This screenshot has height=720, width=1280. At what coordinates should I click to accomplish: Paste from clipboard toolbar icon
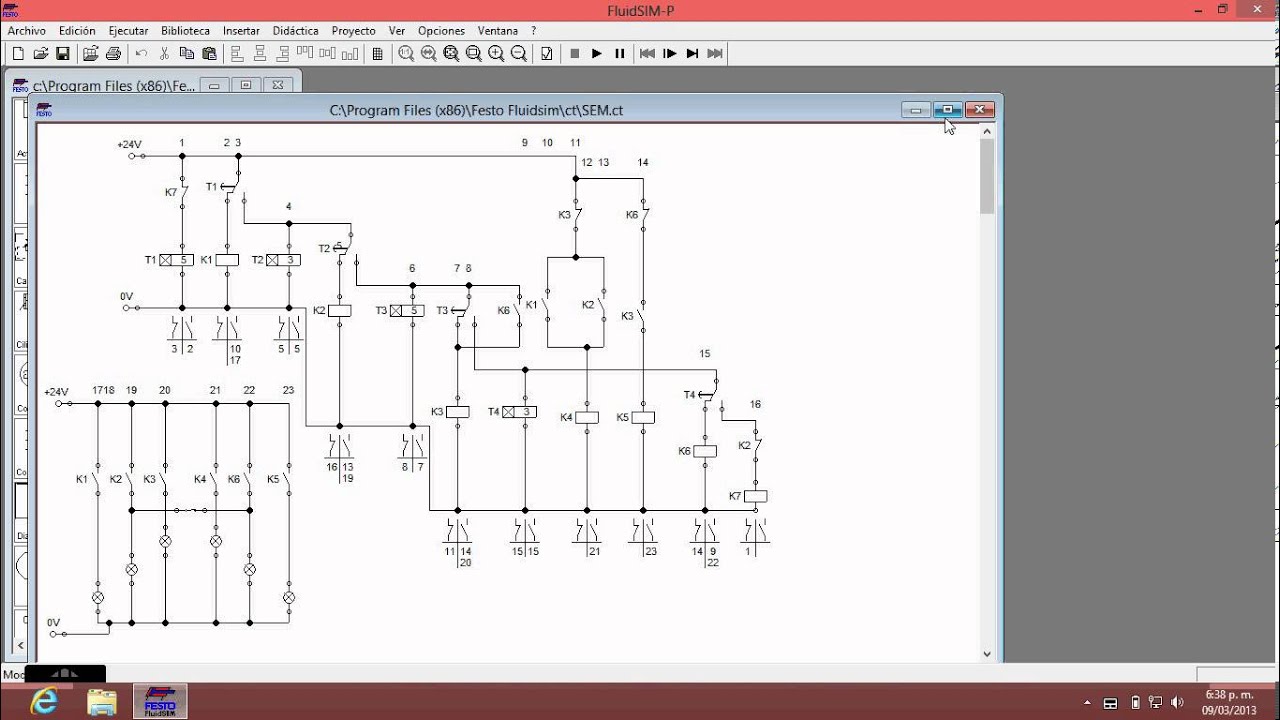point(209,54)
